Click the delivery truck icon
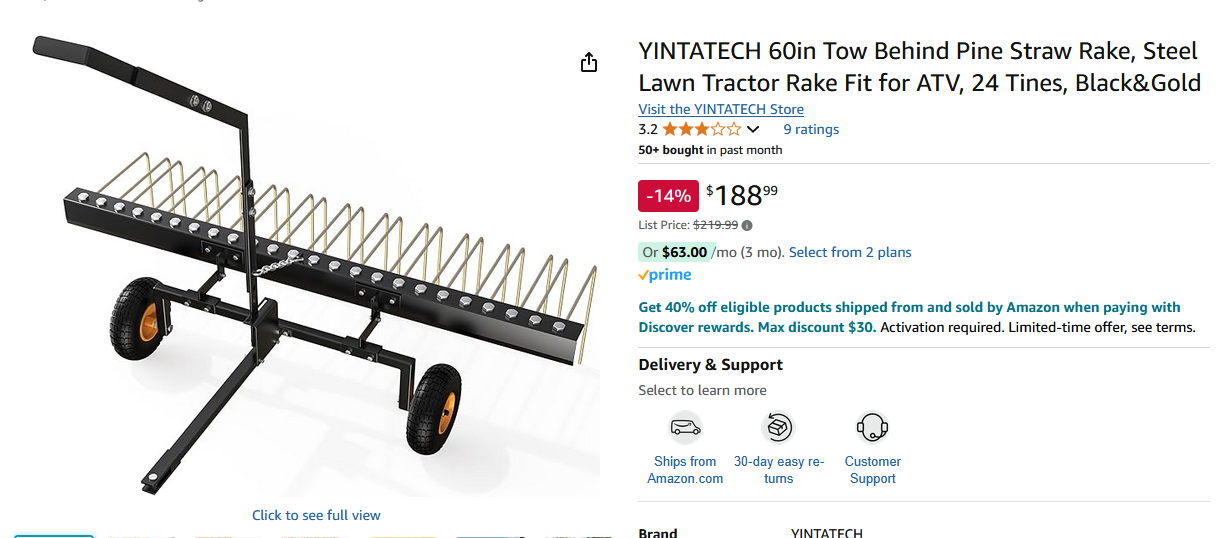Image resolution: width=1232 pixels, height=538 pixels. pos(685,428)
